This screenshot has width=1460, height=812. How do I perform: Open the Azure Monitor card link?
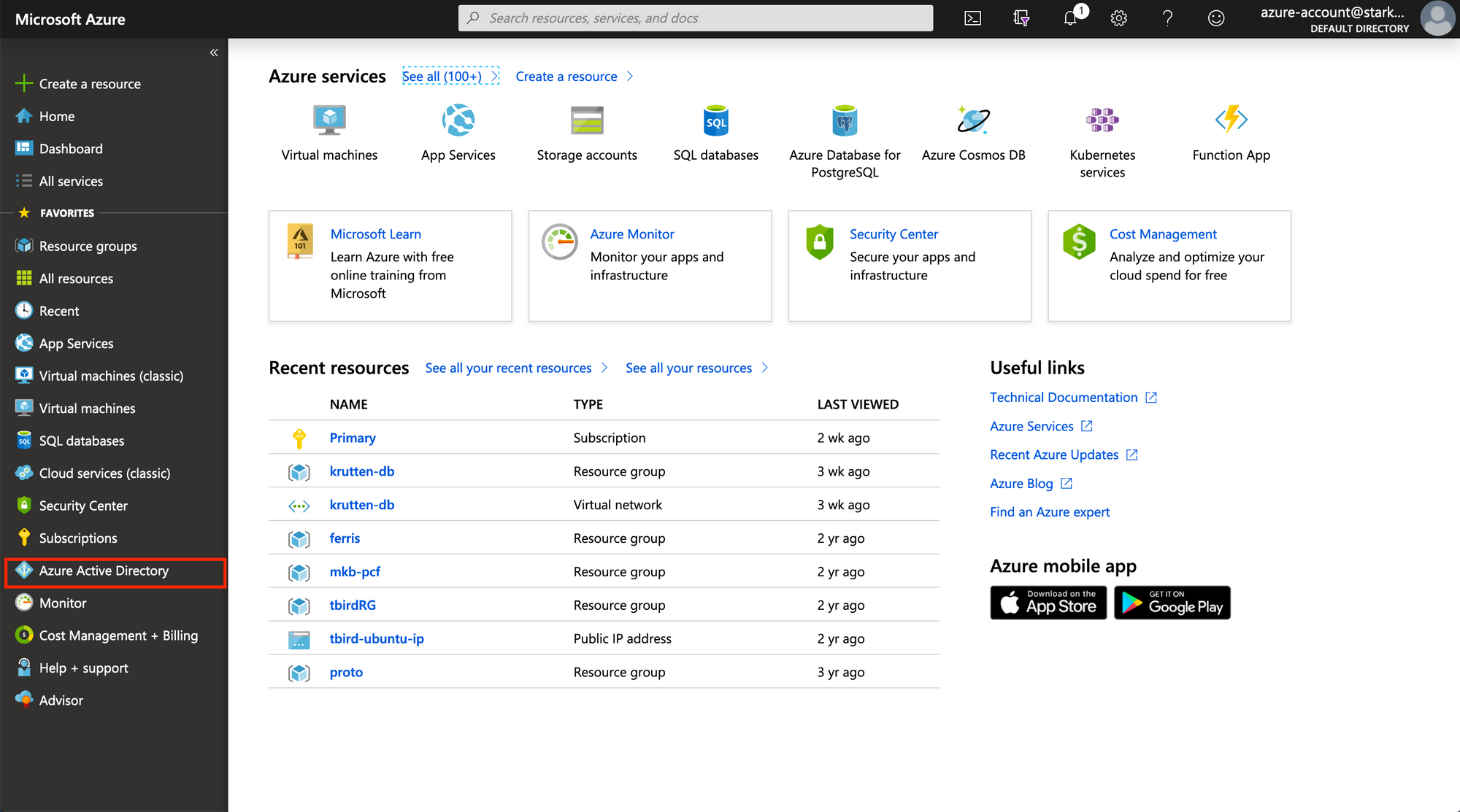coord(633,233)
